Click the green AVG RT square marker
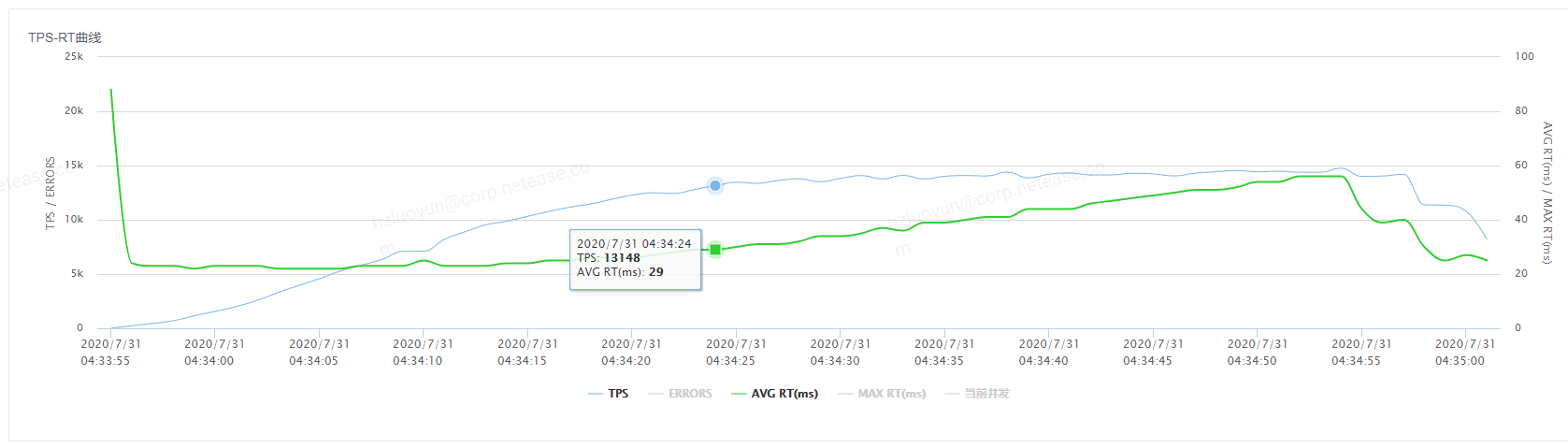Screen dimensions: 1568x448 click(x=715, y=249)
